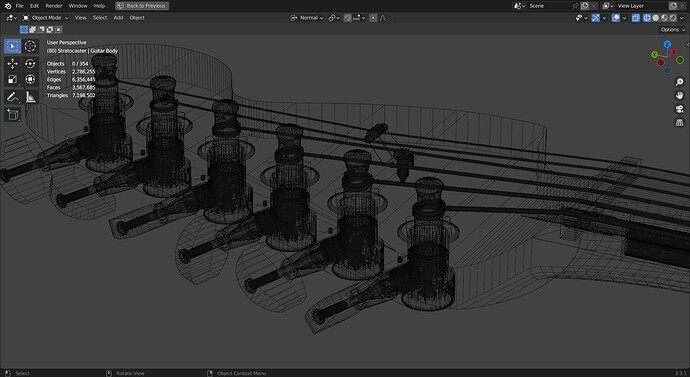The width and height of the screenshot is (690, 377).
Task: Create a new scene
Action: 585,6
